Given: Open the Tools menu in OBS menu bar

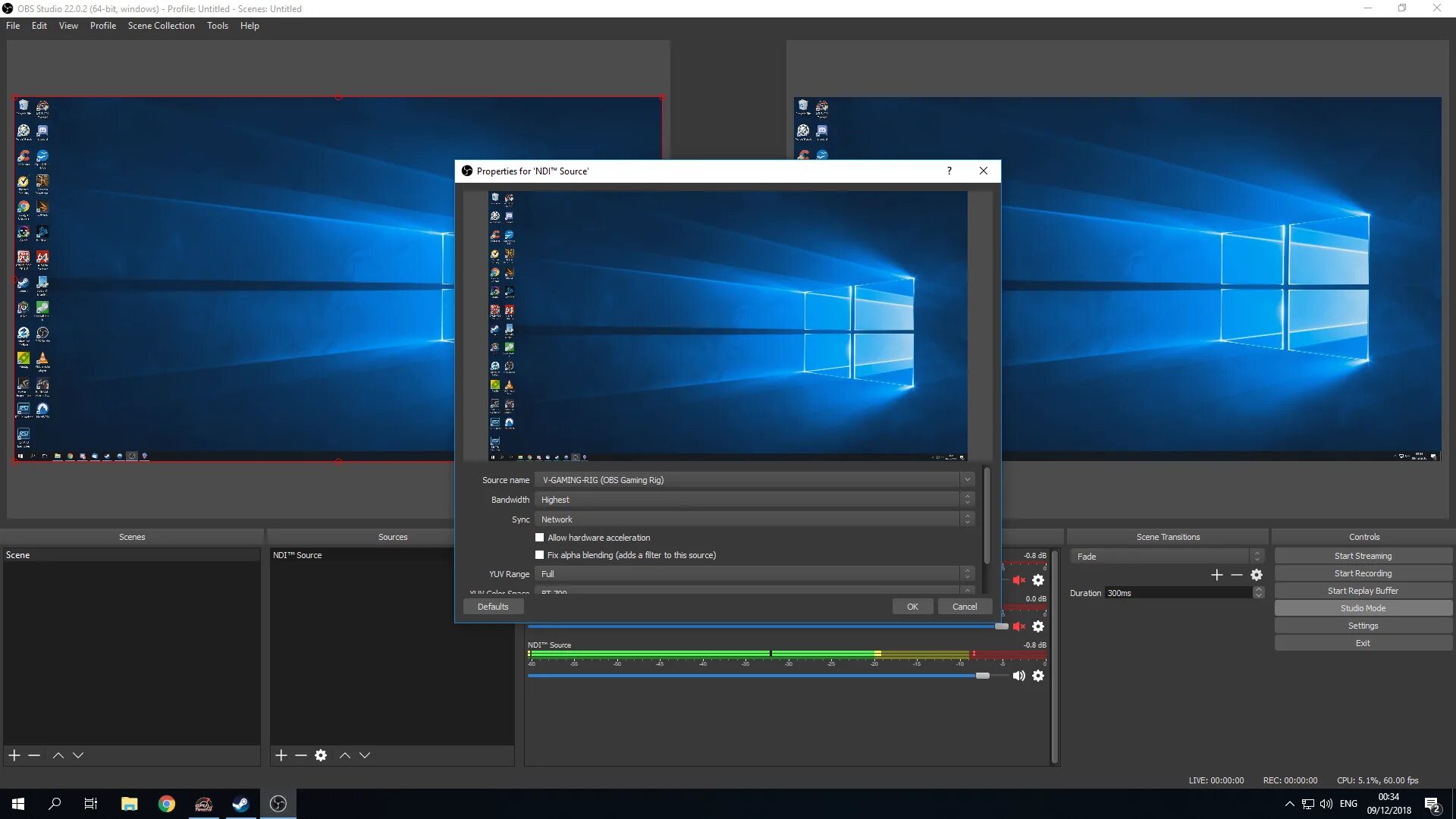Looking at the screenshot, I should pyautogui.click(x=216, y=25).
